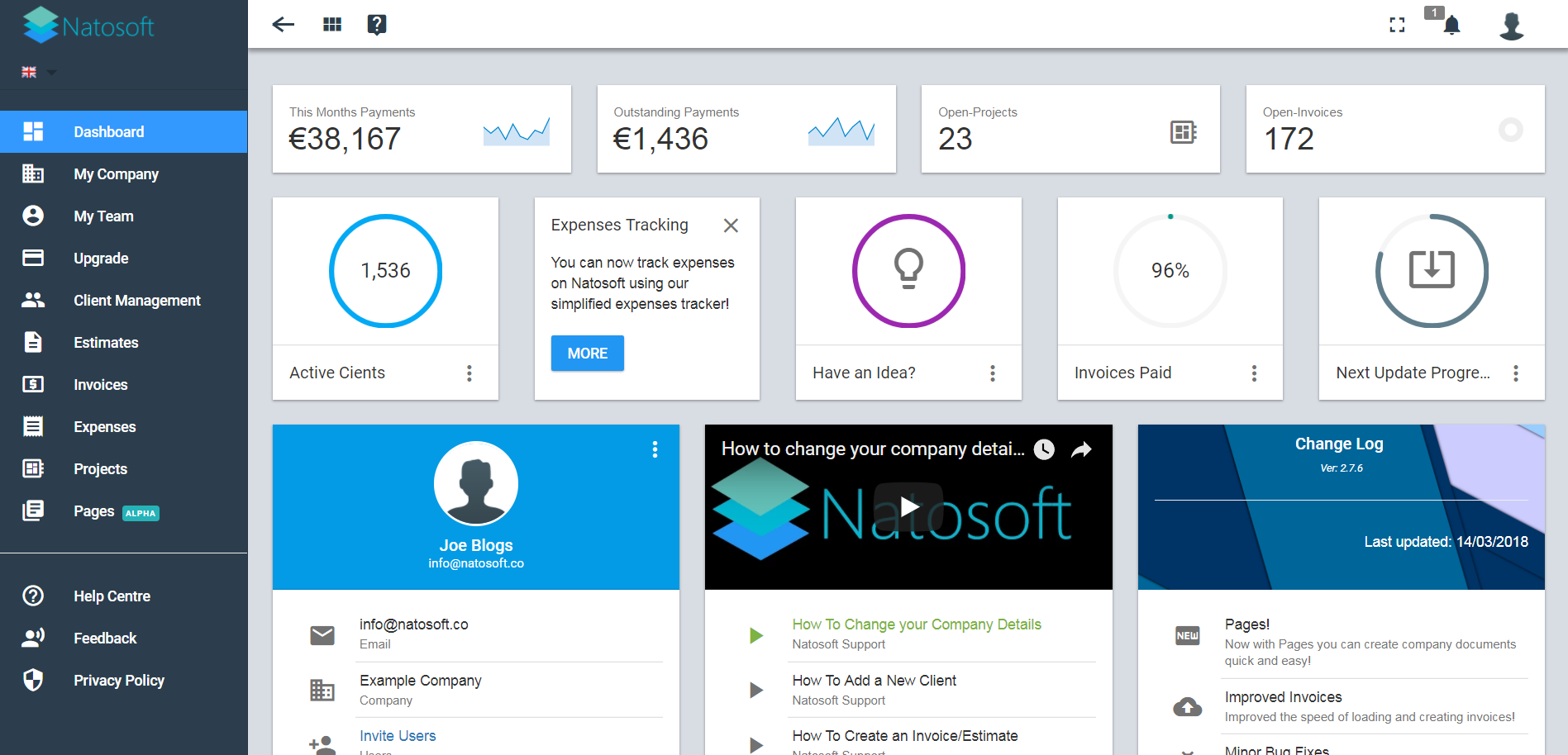Screen dimensions: 1568x755
Task: Open Active Cients card options menu
Action: [x=469, y=373]
